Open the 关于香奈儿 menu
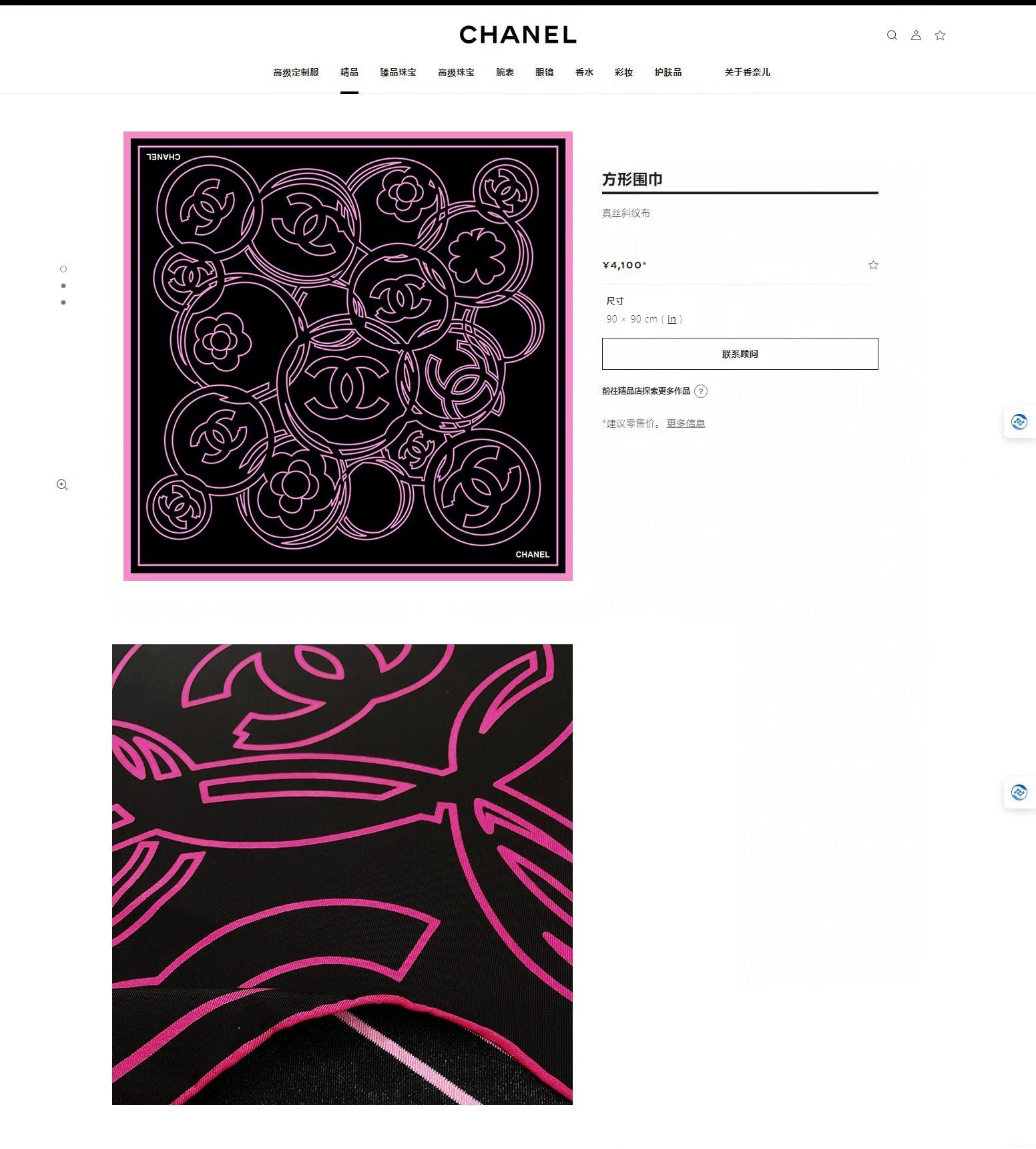The height and width of the screenshot is (1149, 1036). (747, 72)
